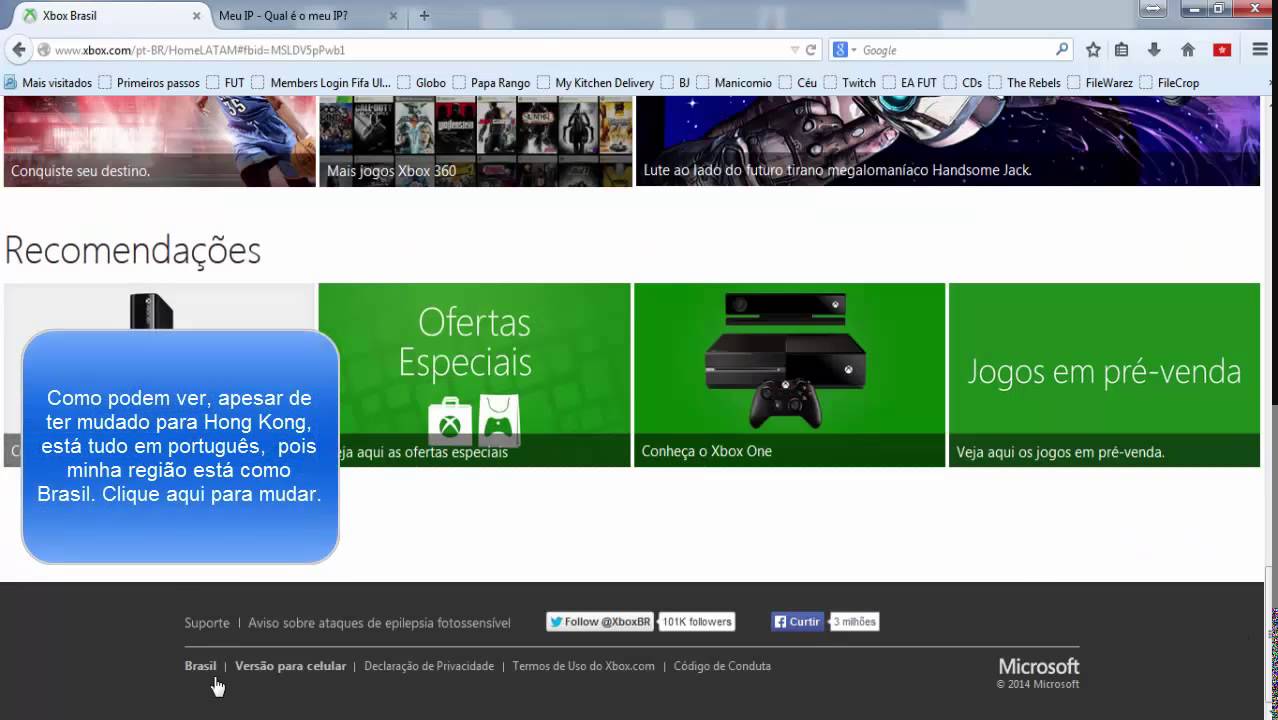Bookmark this page with the star icon
The image size is (1278, 720).
pyautogui.click(x=1093, y=50)
